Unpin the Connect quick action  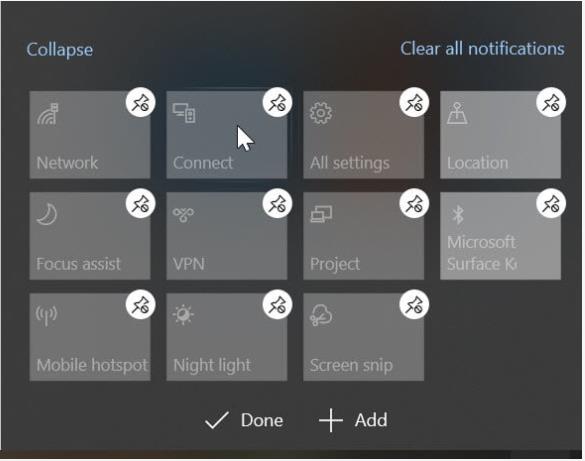click(x=277, y=103)
